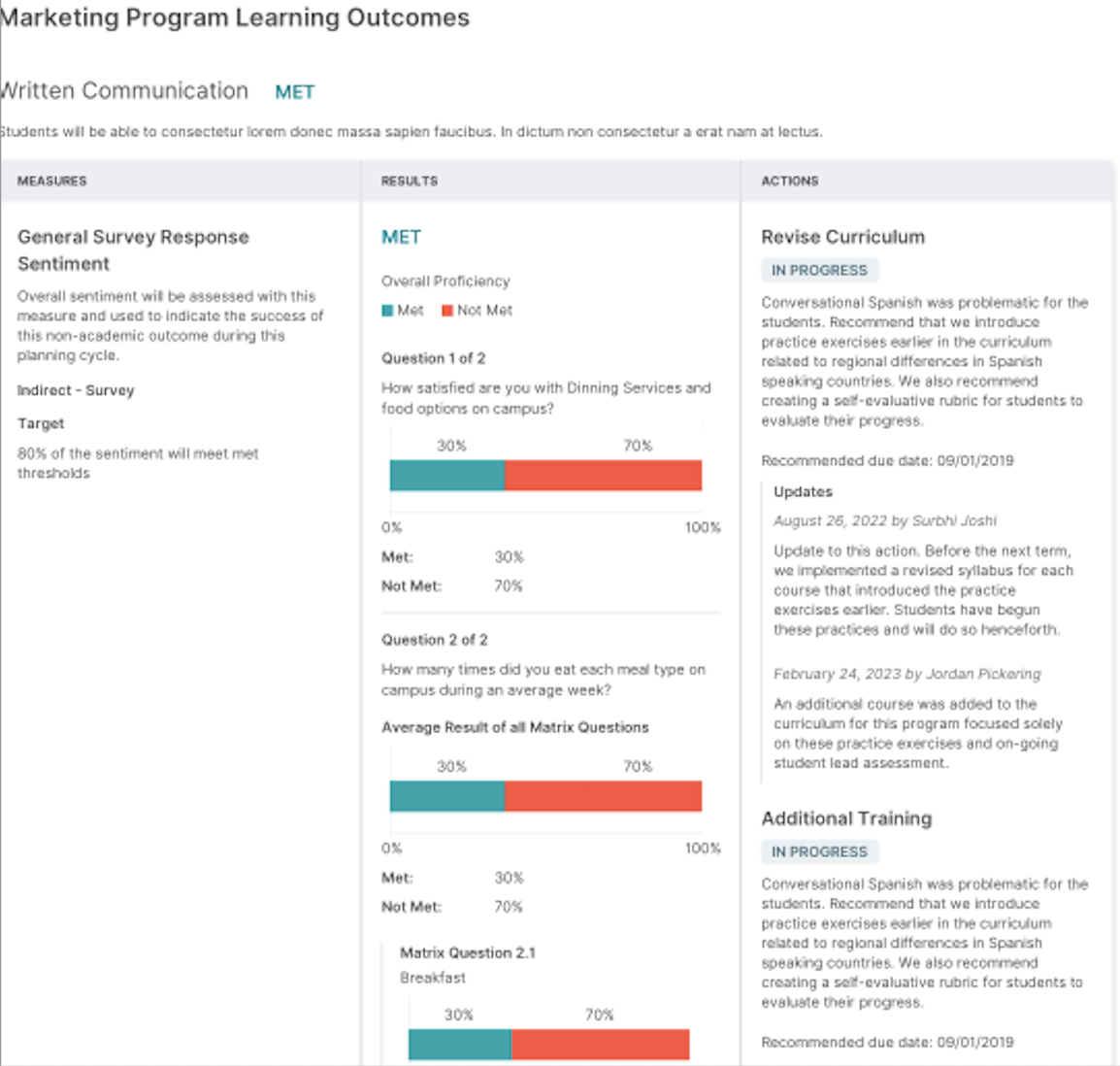Click the teal Met segment in Question 1 bar

point(447,475)
